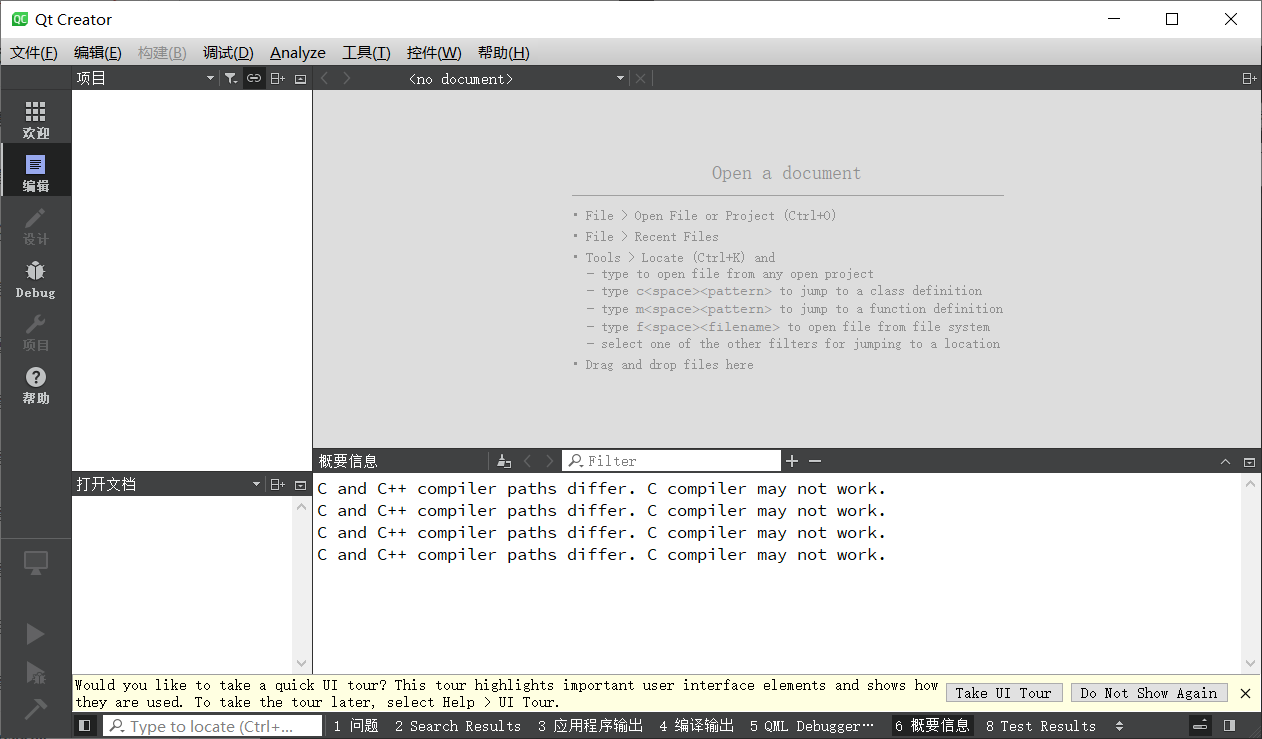Switch to 欢迎 (Welcome) mode

tap(36, 116)
